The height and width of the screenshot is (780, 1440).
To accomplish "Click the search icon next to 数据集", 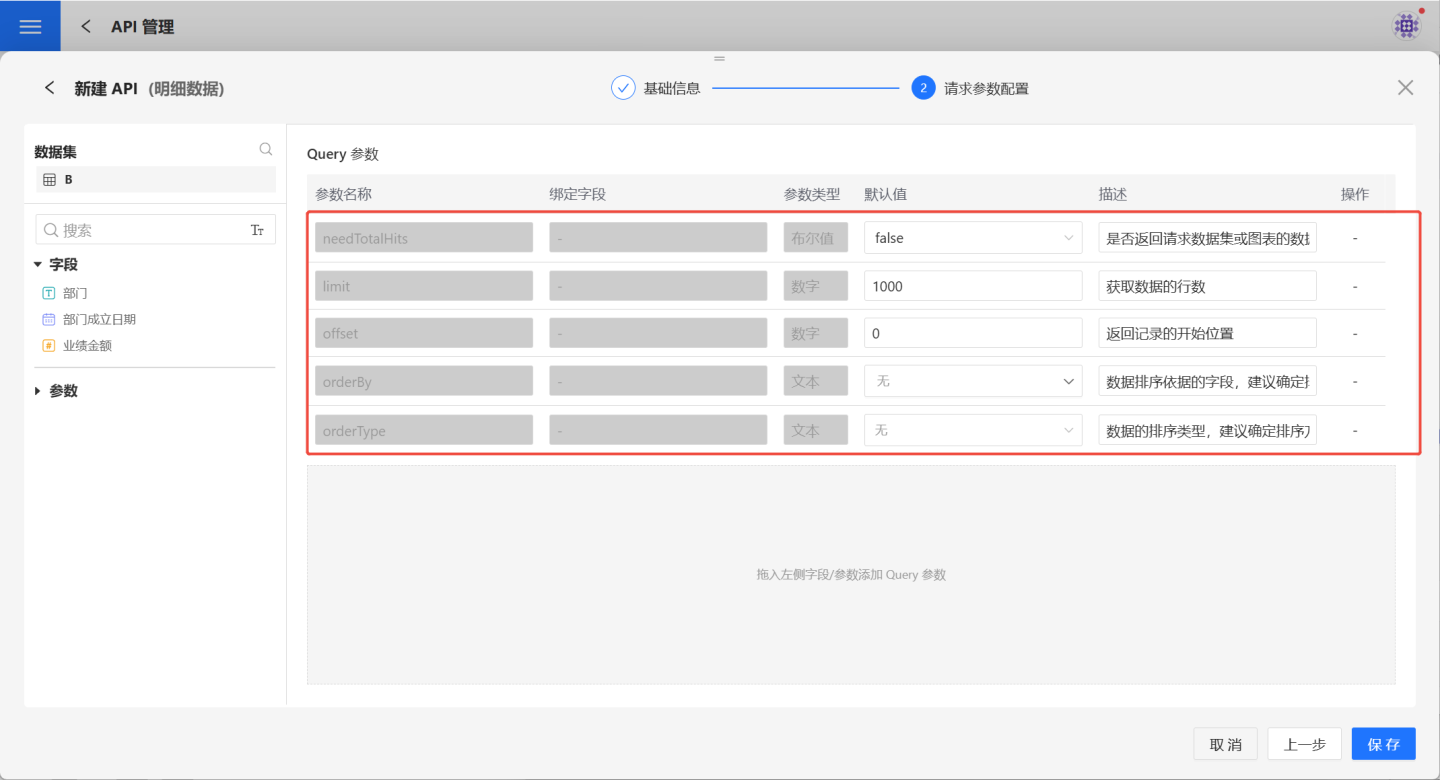I will (266, 149).
